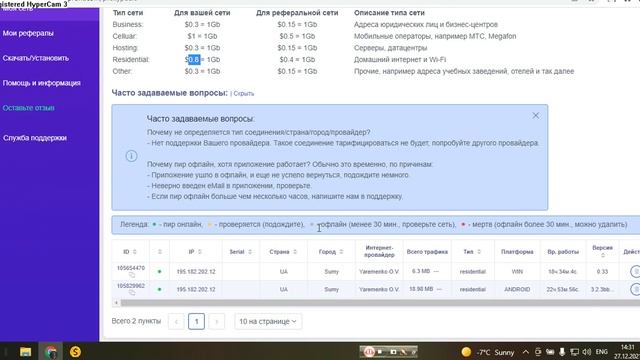
Task: Click '$0.4 = 1Gb' referral price for Residential
Action: pos(297,60)
